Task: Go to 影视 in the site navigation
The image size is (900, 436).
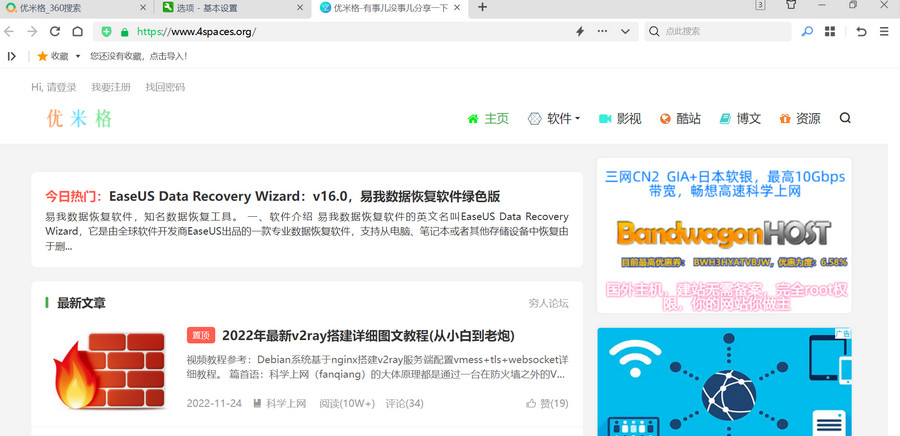Action: tap(620, 118)
